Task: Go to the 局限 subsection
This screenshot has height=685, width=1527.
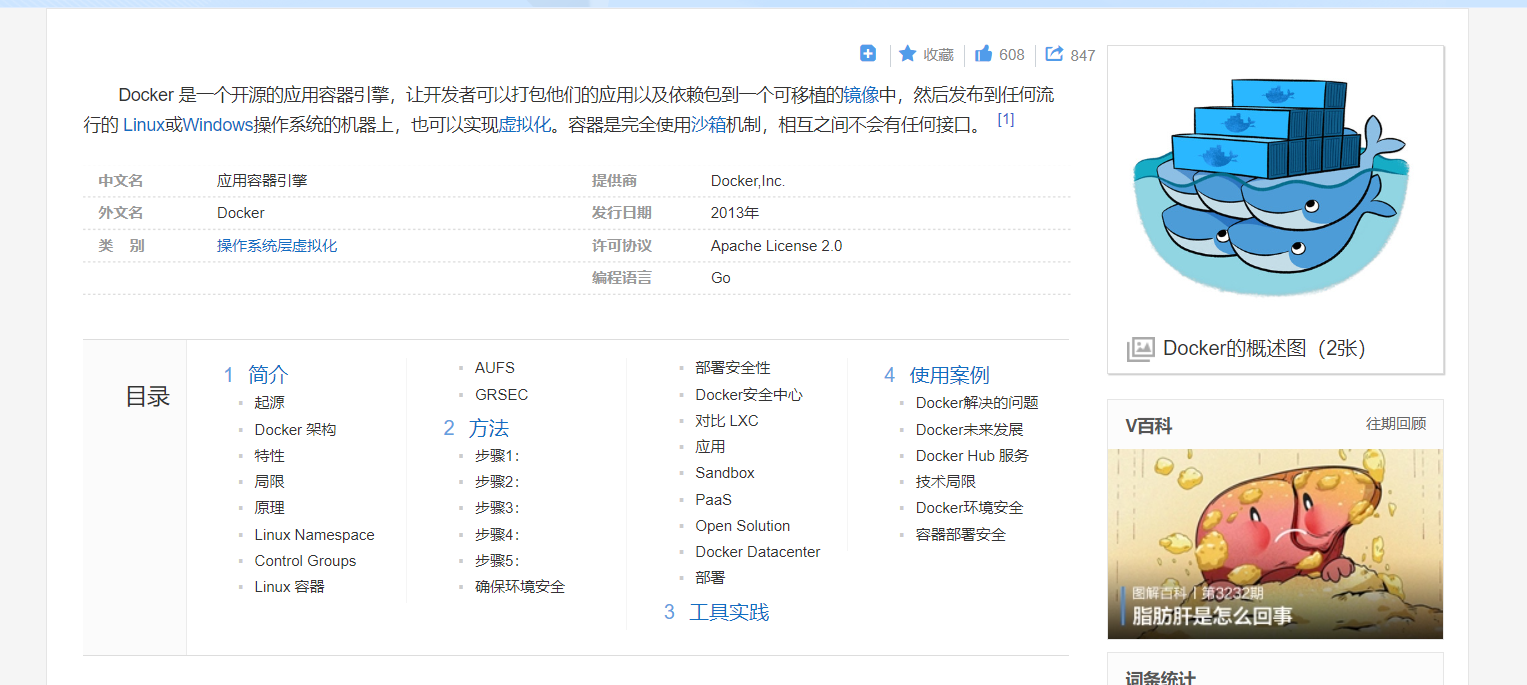Action: tap(270, 481)
